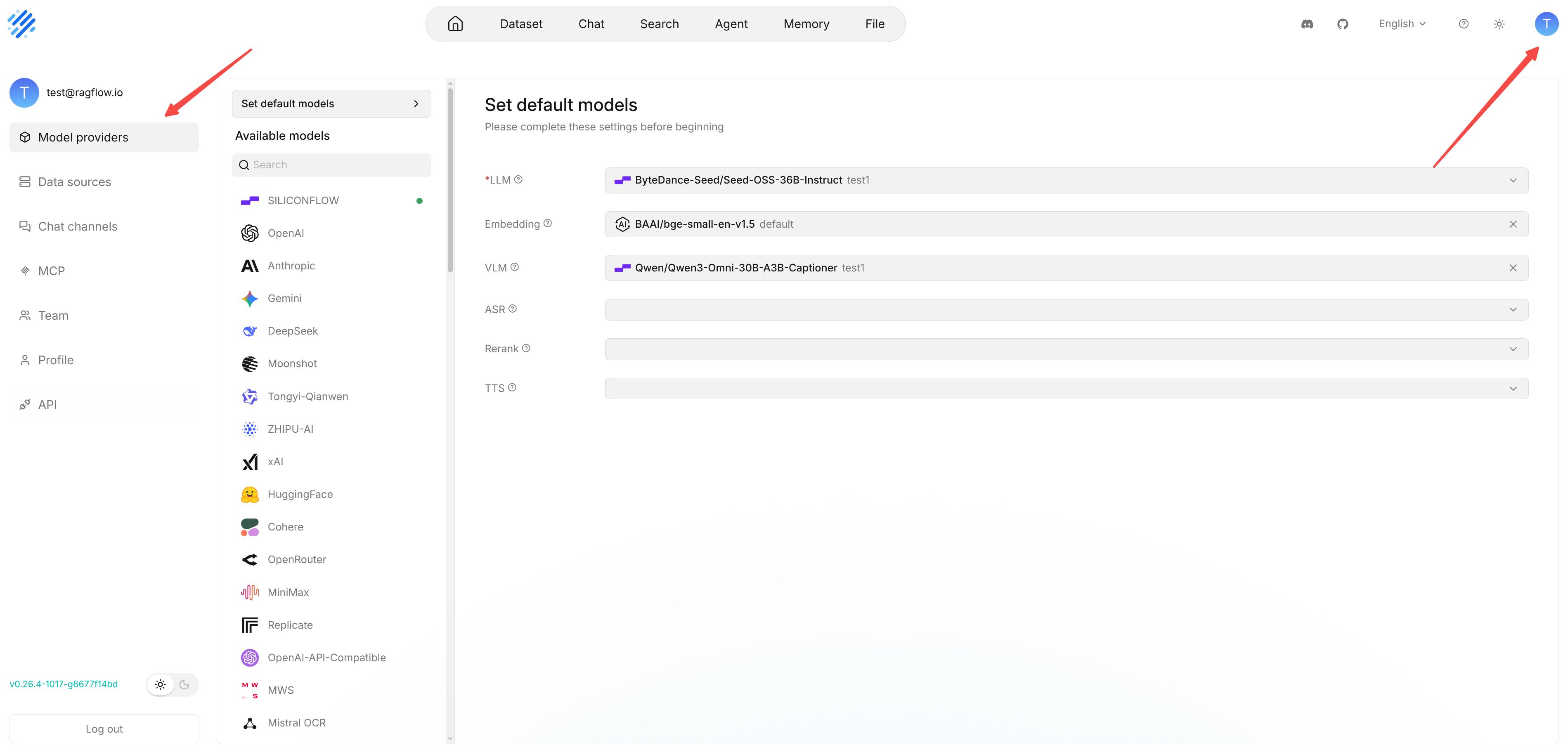Expand Set default models panel entry
The image size is (1568, 752).
[x=331, y=104]
